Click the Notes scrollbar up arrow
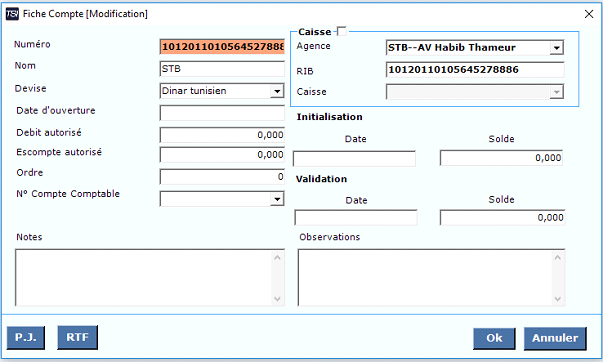Screen dimensions: 605x363 pos(277,257)
